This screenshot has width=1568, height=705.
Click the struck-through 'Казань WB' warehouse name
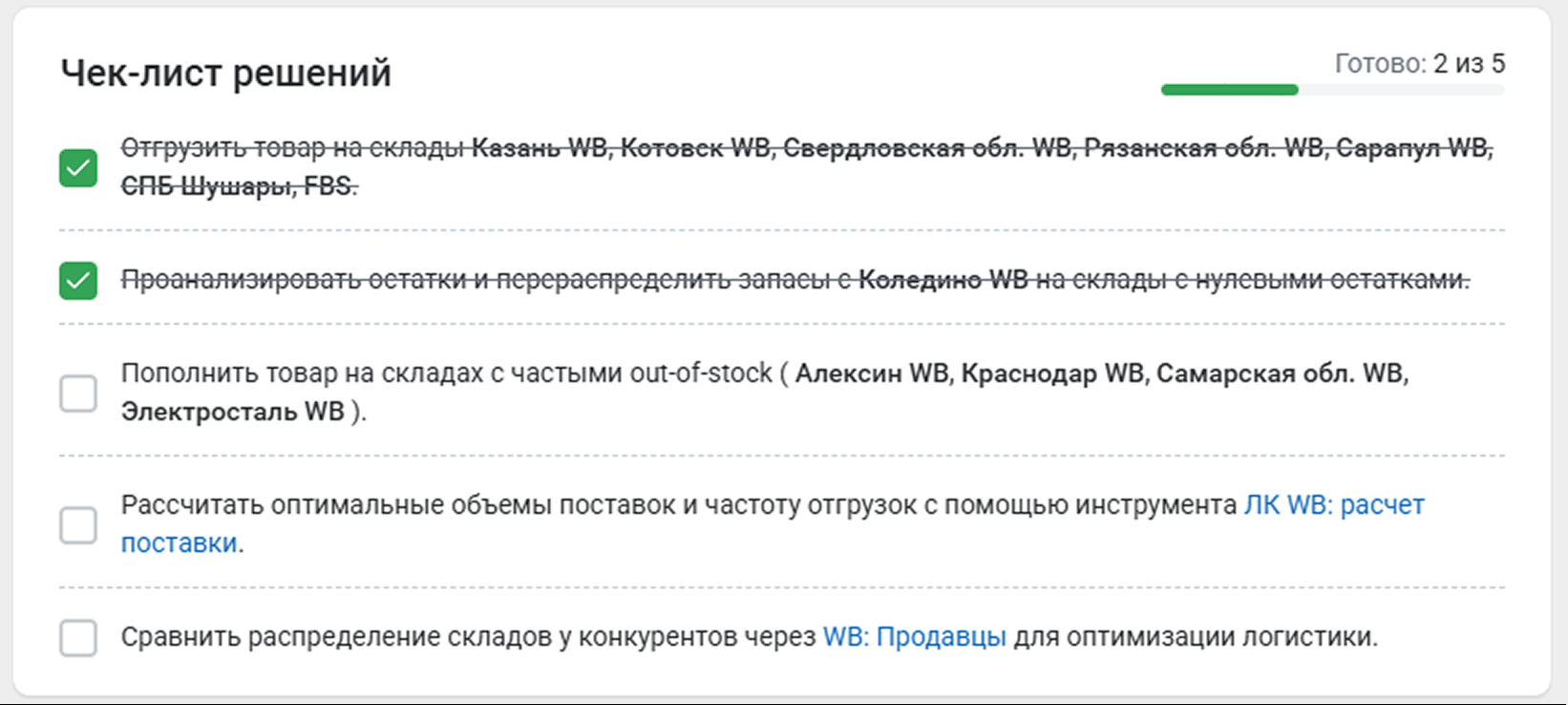click(540, 148)
